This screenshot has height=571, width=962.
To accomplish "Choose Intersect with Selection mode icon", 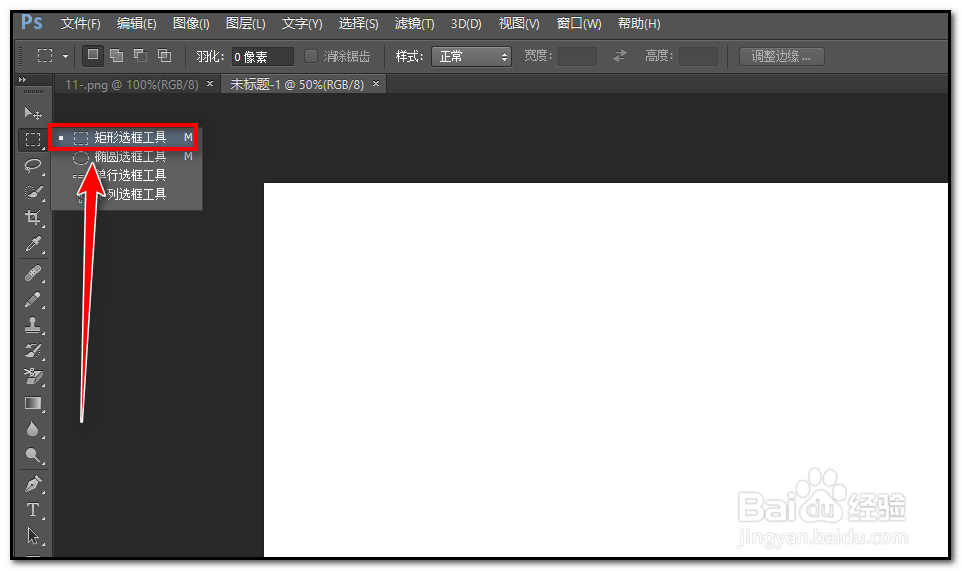I will 164,56.
